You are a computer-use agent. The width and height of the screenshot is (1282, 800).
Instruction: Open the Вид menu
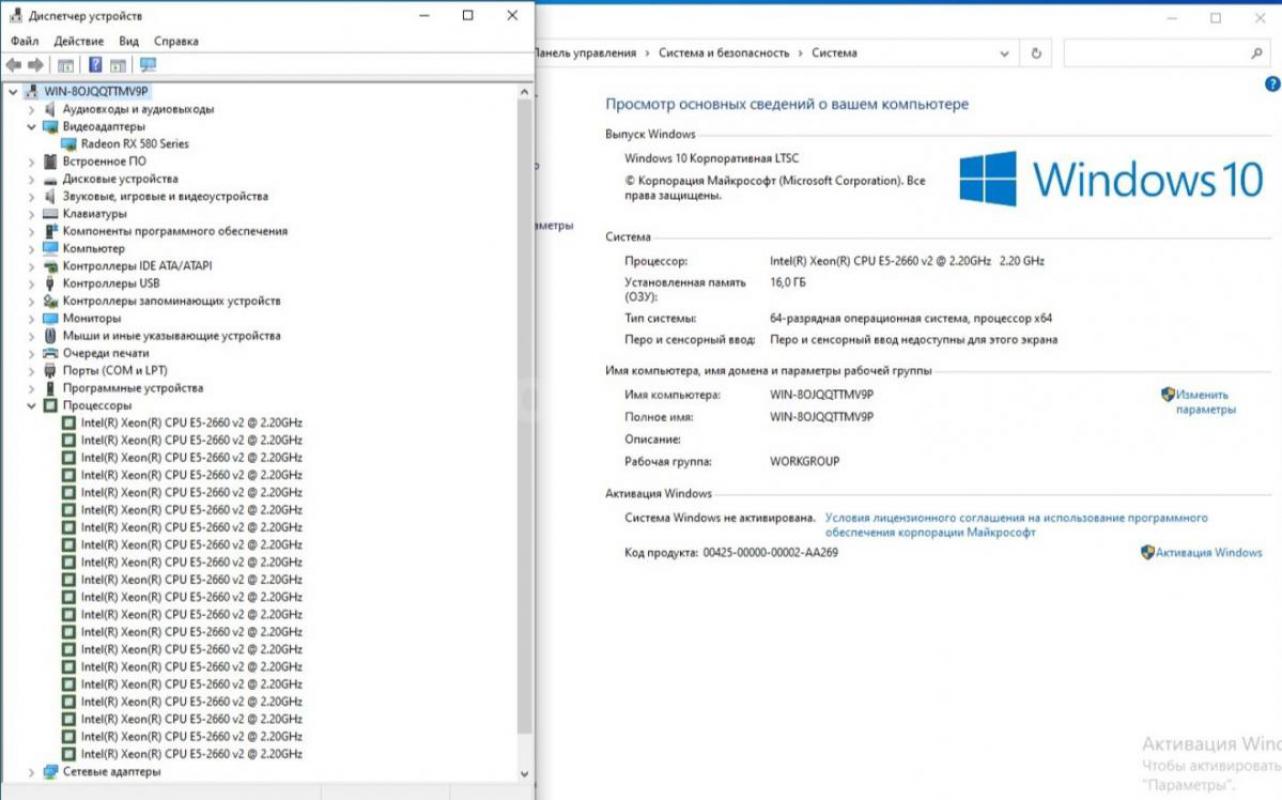[x=129, y=41]
